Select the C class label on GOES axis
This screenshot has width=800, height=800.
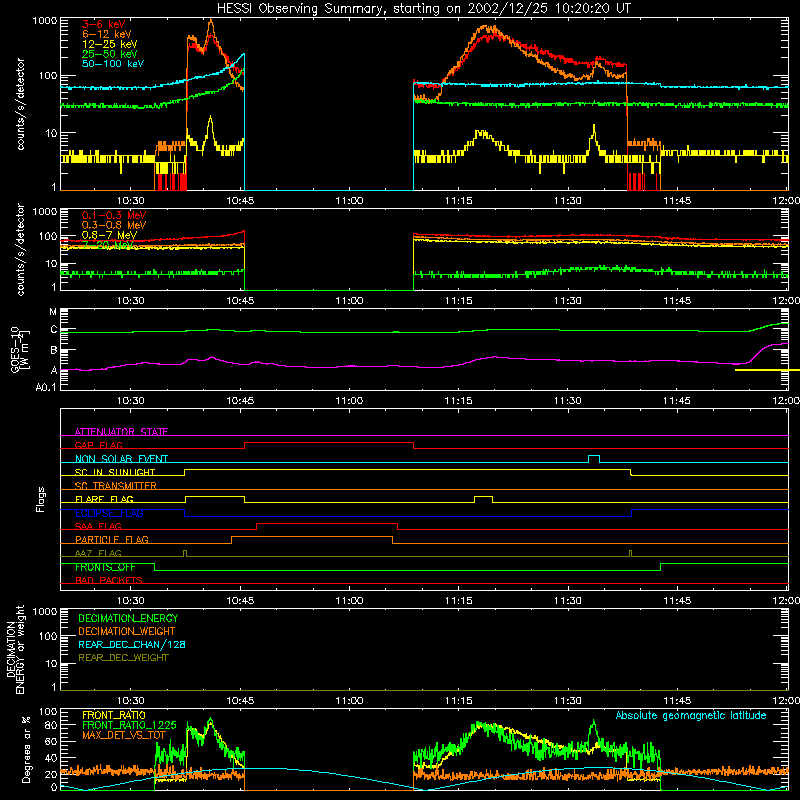coord(54,330)
